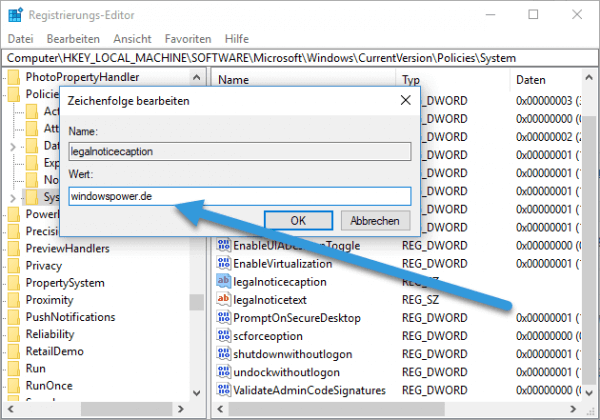The height and width of the screenshot is (420, 600).
Task: Click the EnableVirtualization DWORD icon
Action: [x=223, y=264]
